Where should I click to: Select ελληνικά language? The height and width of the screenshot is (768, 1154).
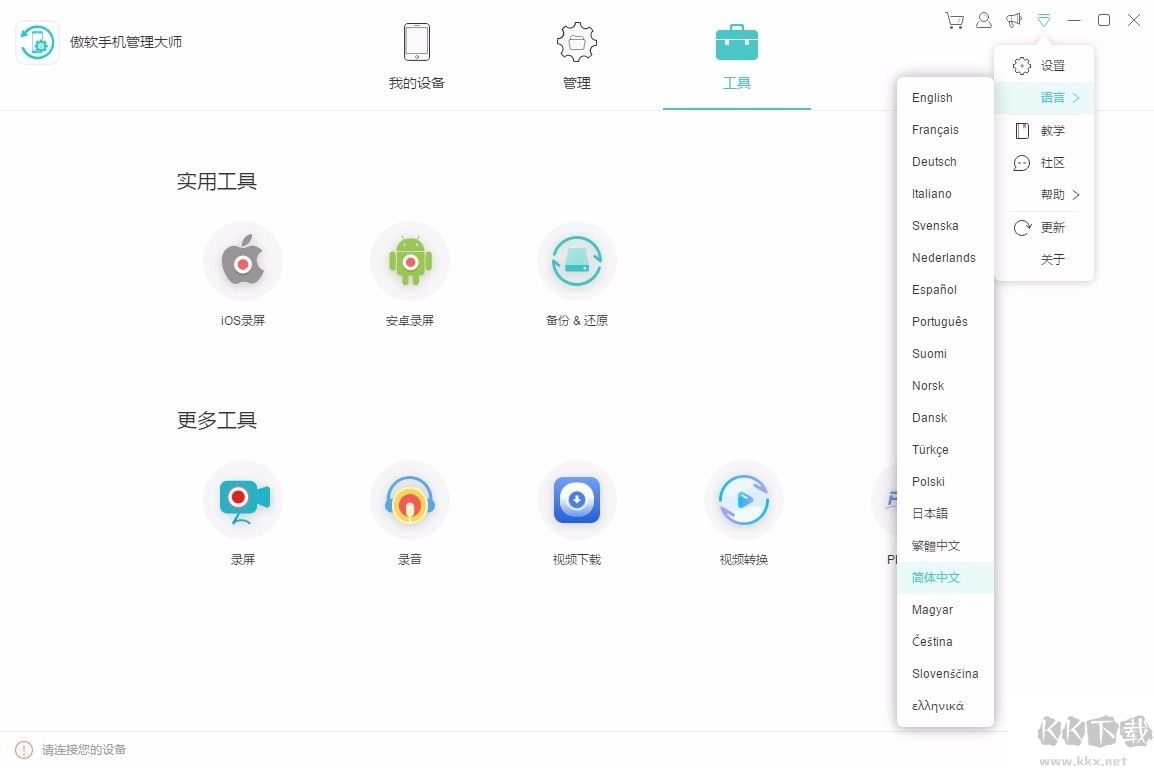pyautogui.click(x=945, y=705)
